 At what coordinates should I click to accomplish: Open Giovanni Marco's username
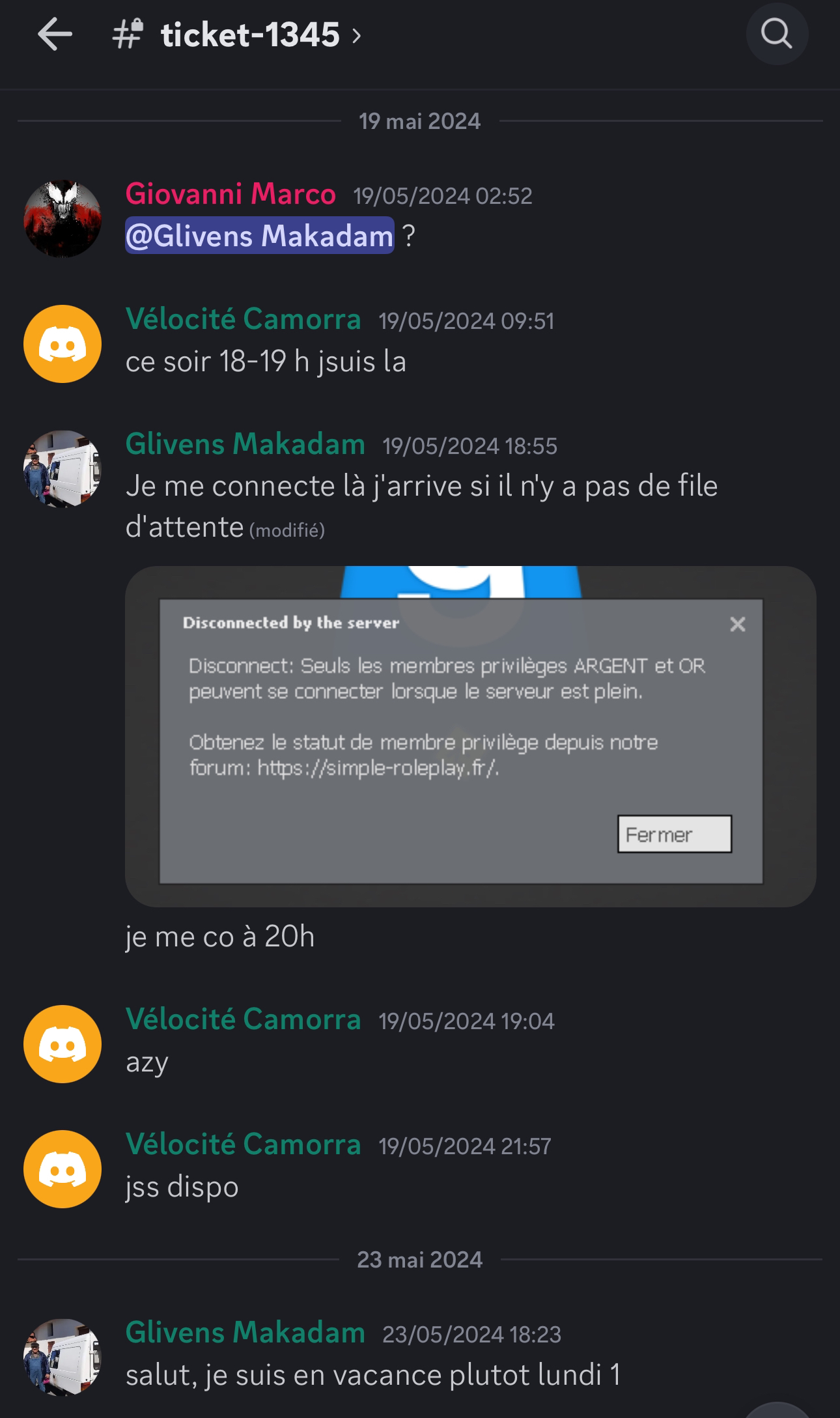231,194
